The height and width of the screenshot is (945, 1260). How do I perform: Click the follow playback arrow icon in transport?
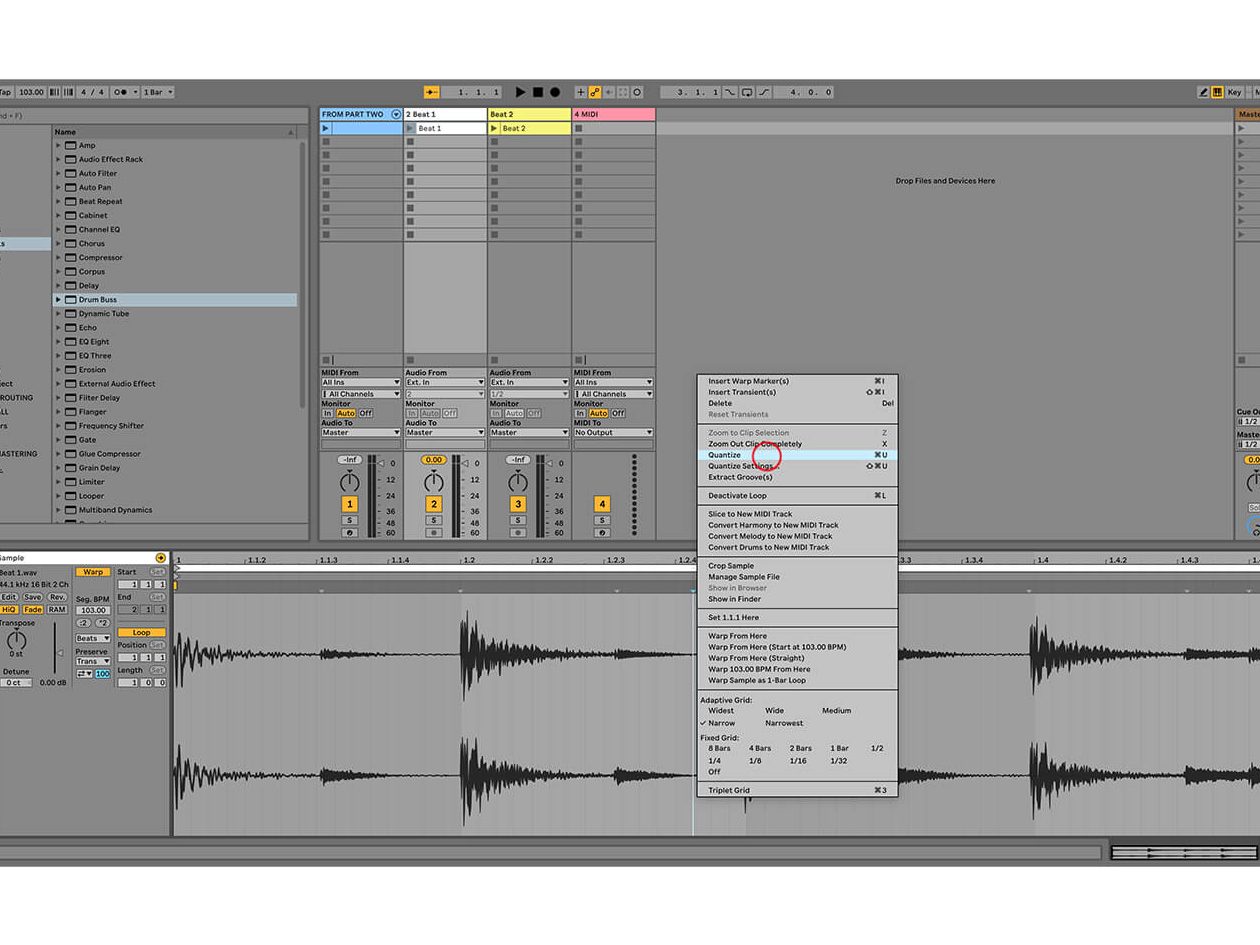point(610,92)
